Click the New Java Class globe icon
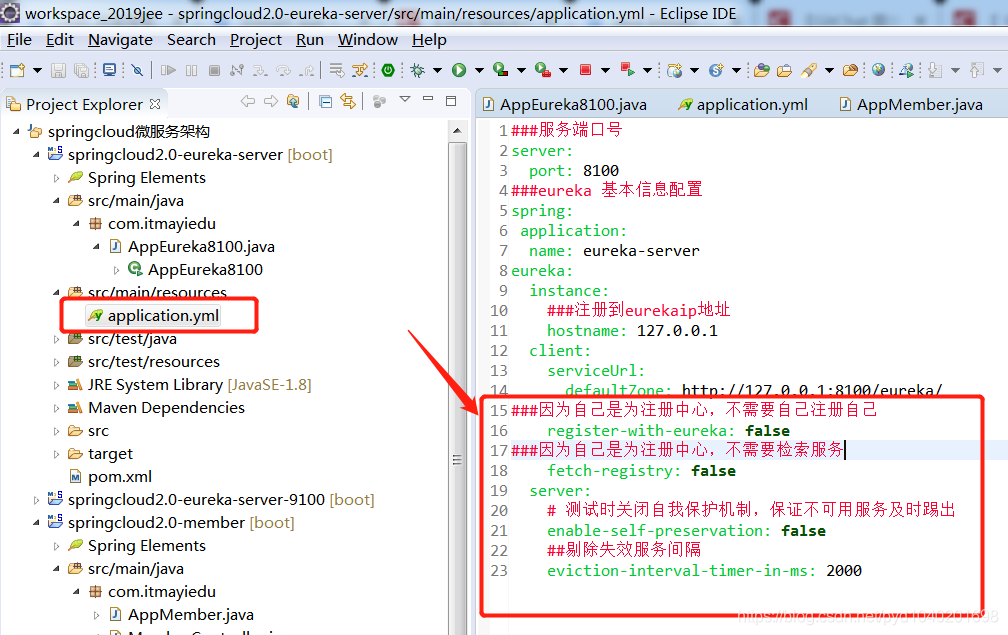This screenshot has height=635, width=1008. click(x=674, y=70)
